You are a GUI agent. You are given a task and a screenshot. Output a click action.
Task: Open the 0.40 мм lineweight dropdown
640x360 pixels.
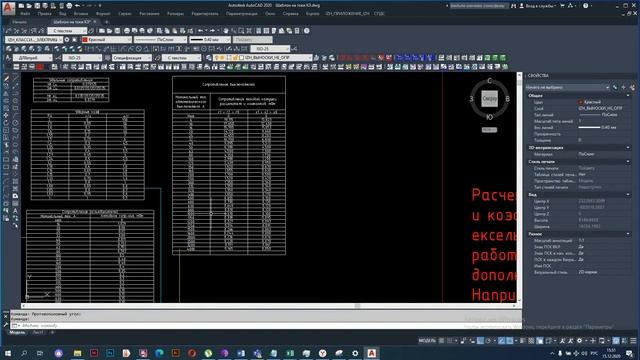(x=210, y=40)
